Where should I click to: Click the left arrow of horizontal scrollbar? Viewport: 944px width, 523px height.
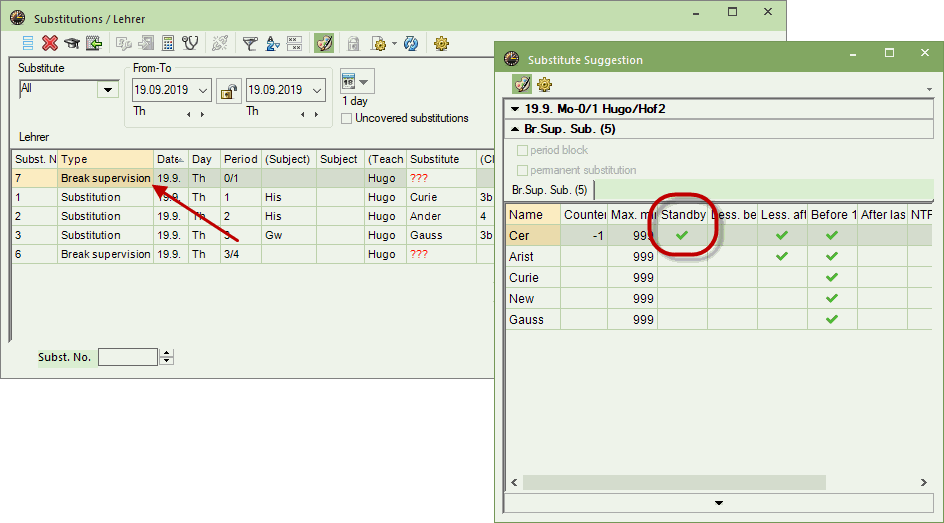514,482
